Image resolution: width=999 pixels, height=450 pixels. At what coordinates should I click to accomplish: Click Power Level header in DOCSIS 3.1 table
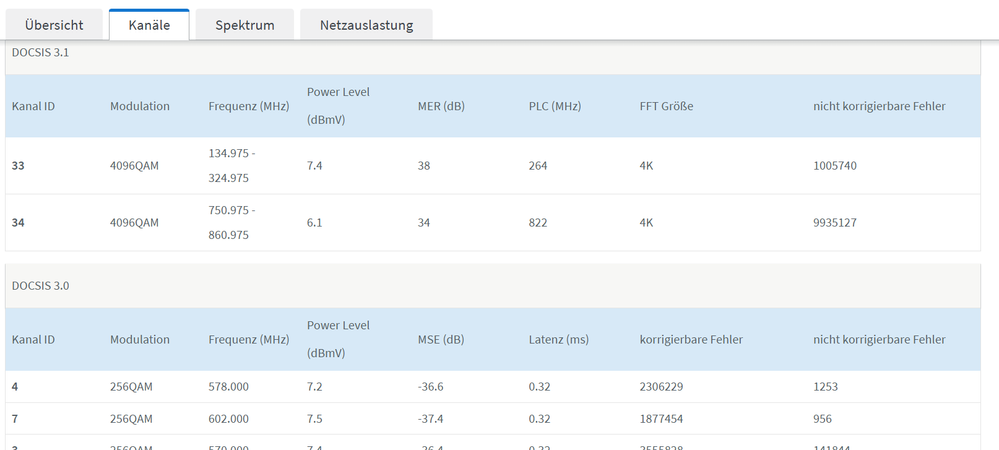(x=338, y=106)
